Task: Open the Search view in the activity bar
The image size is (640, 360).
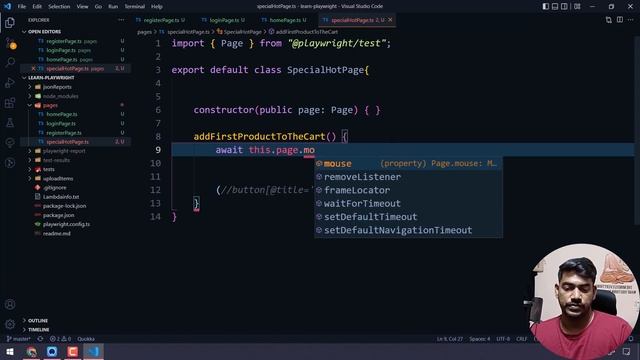Action: [10, 62]
